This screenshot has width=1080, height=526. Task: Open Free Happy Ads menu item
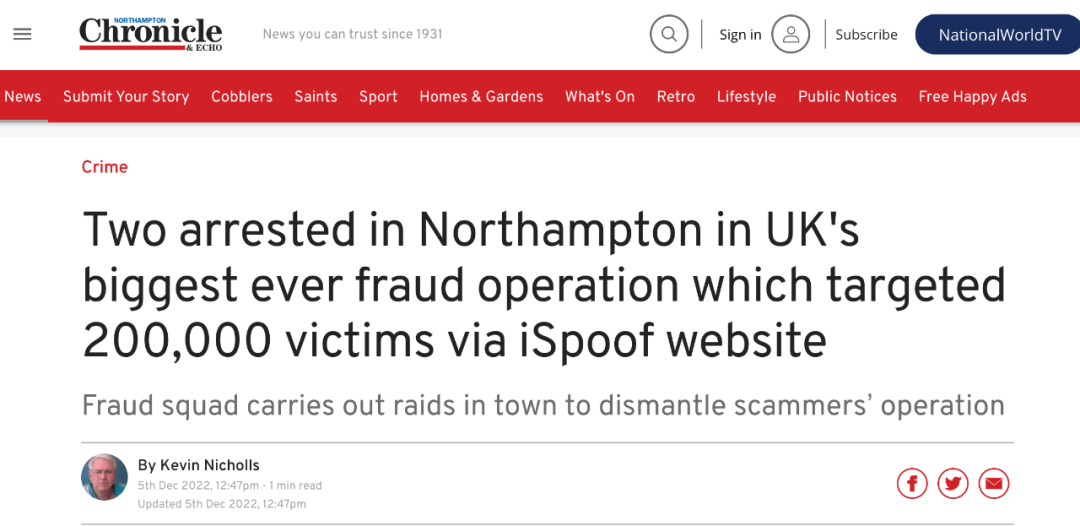(x=973, y=96)
